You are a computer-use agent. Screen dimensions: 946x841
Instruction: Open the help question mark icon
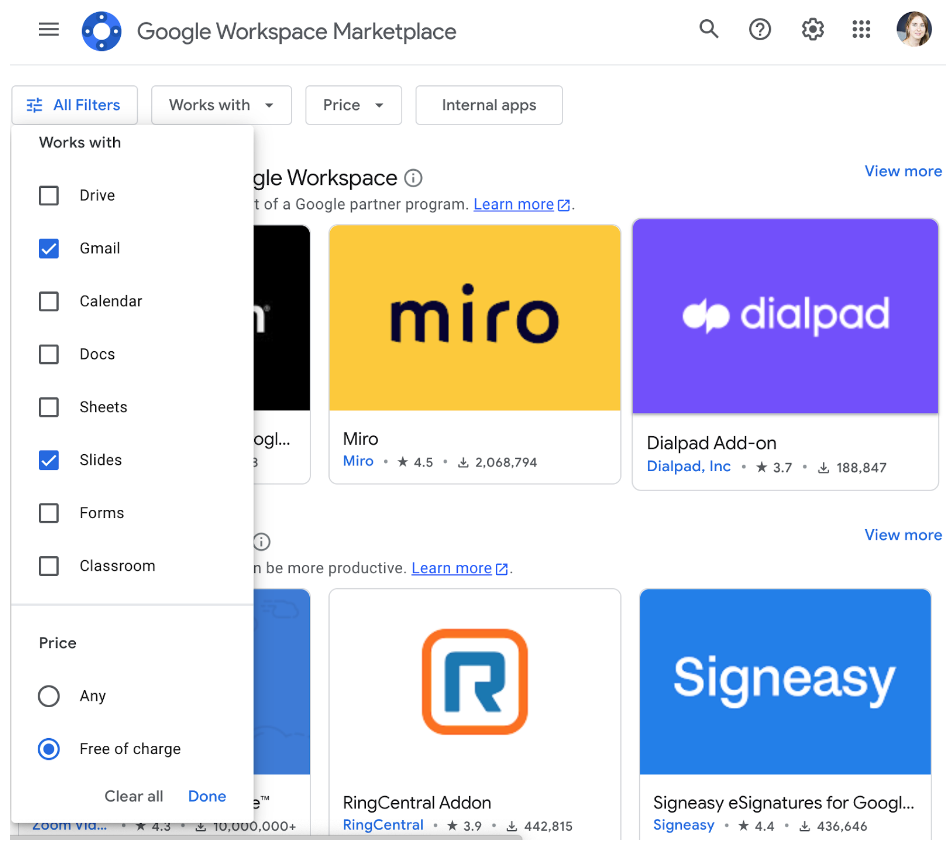tap(760, 29)
